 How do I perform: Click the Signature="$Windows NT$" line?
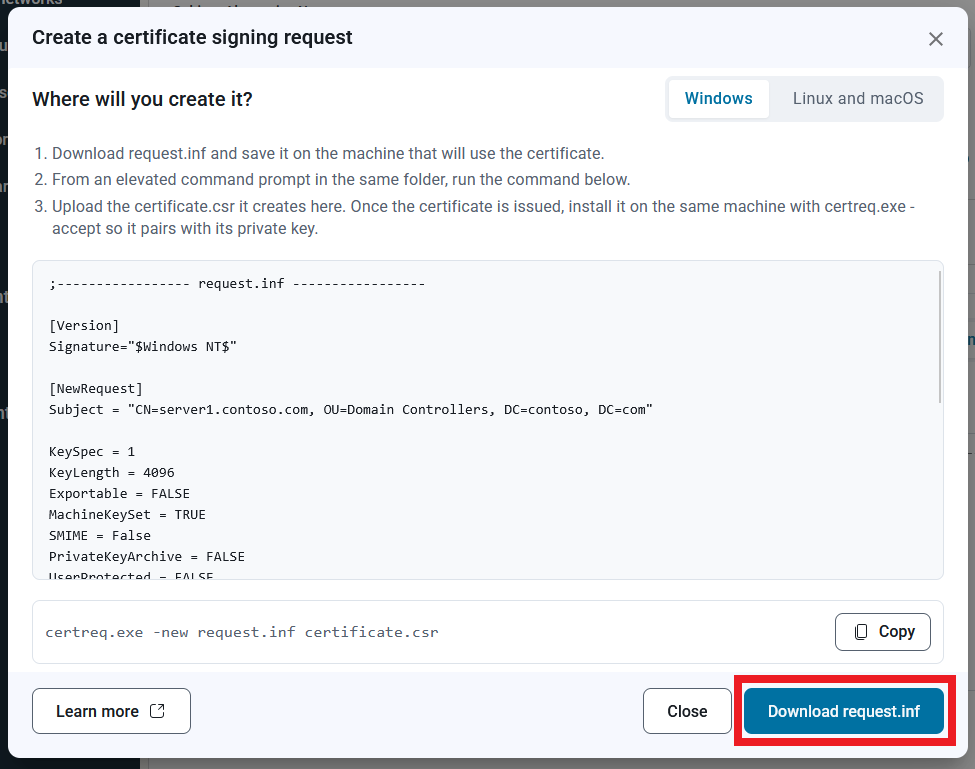[142, 347]
